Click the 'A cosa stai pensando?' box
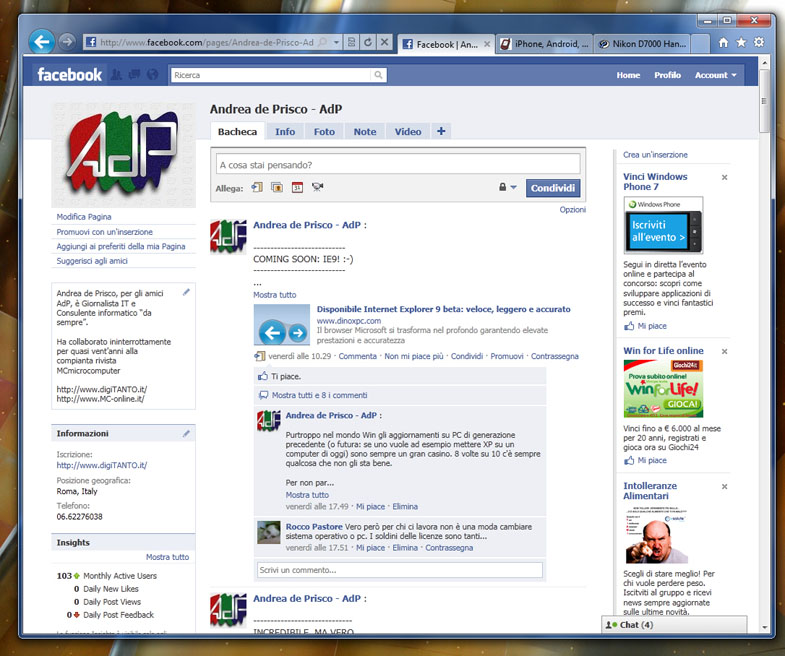Viewport: 785px width, 656px height. (x=398, y=165)
